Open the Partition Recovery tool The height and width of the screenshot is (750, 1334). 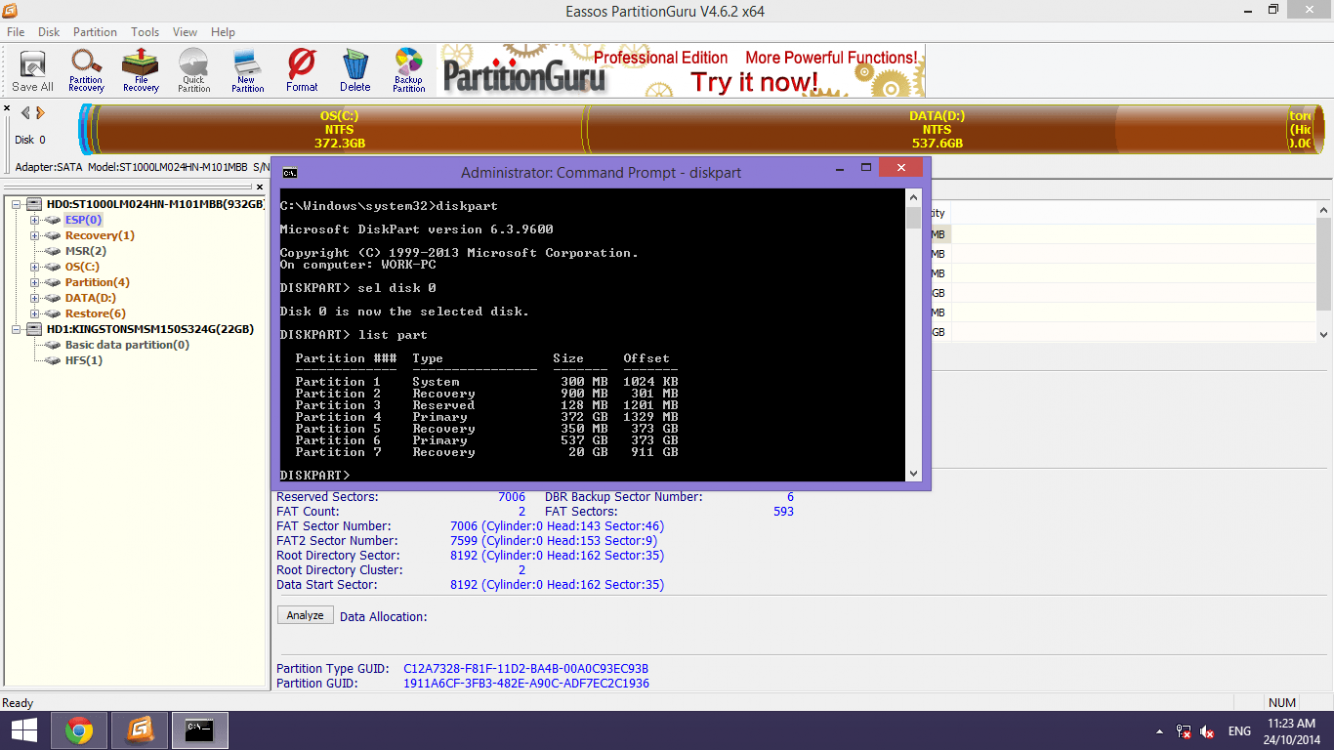pos(86,71)
